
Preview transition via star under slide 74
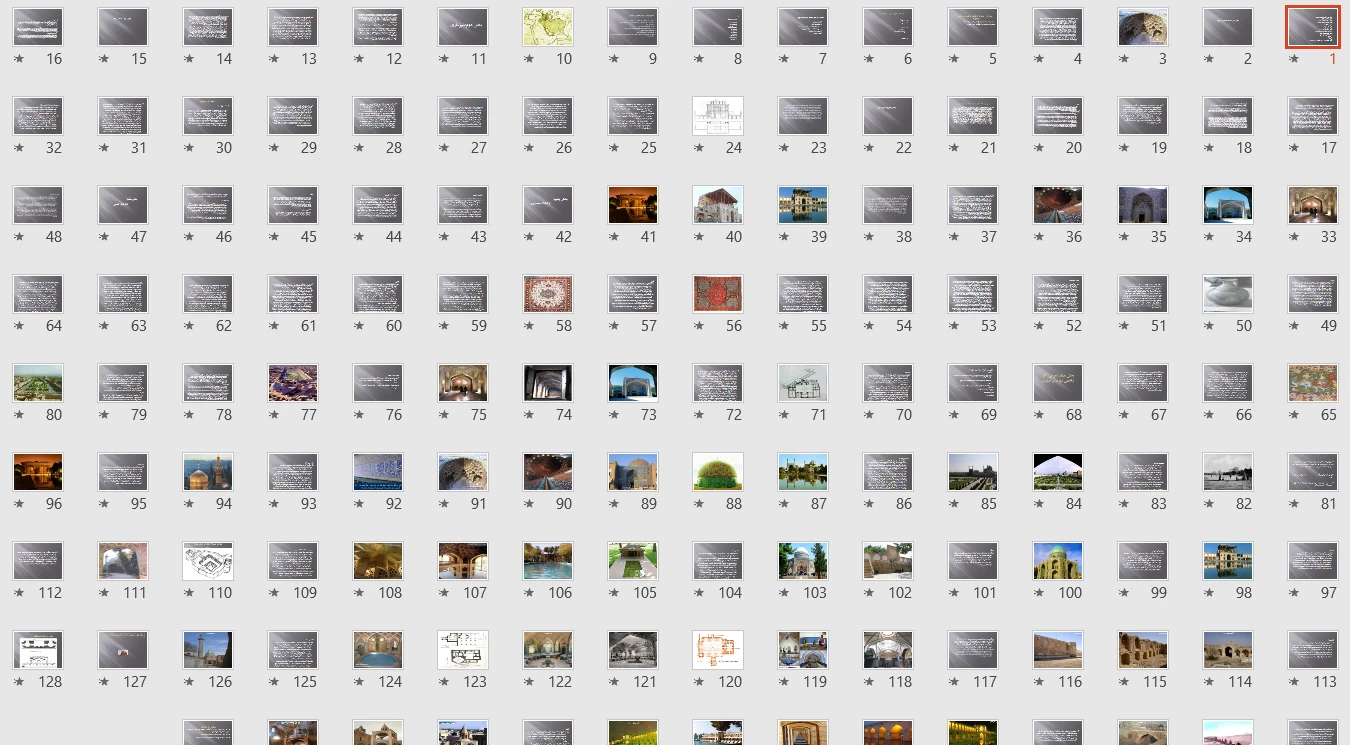coord(529,415)
